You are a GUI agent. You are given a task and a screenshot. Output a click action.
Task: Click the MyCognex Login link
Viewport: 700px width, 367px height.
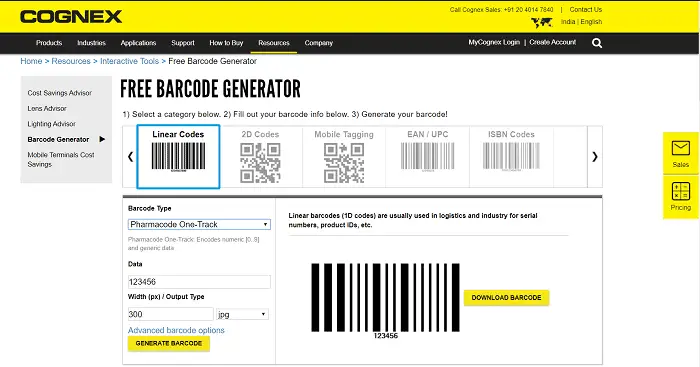point(494,42)
